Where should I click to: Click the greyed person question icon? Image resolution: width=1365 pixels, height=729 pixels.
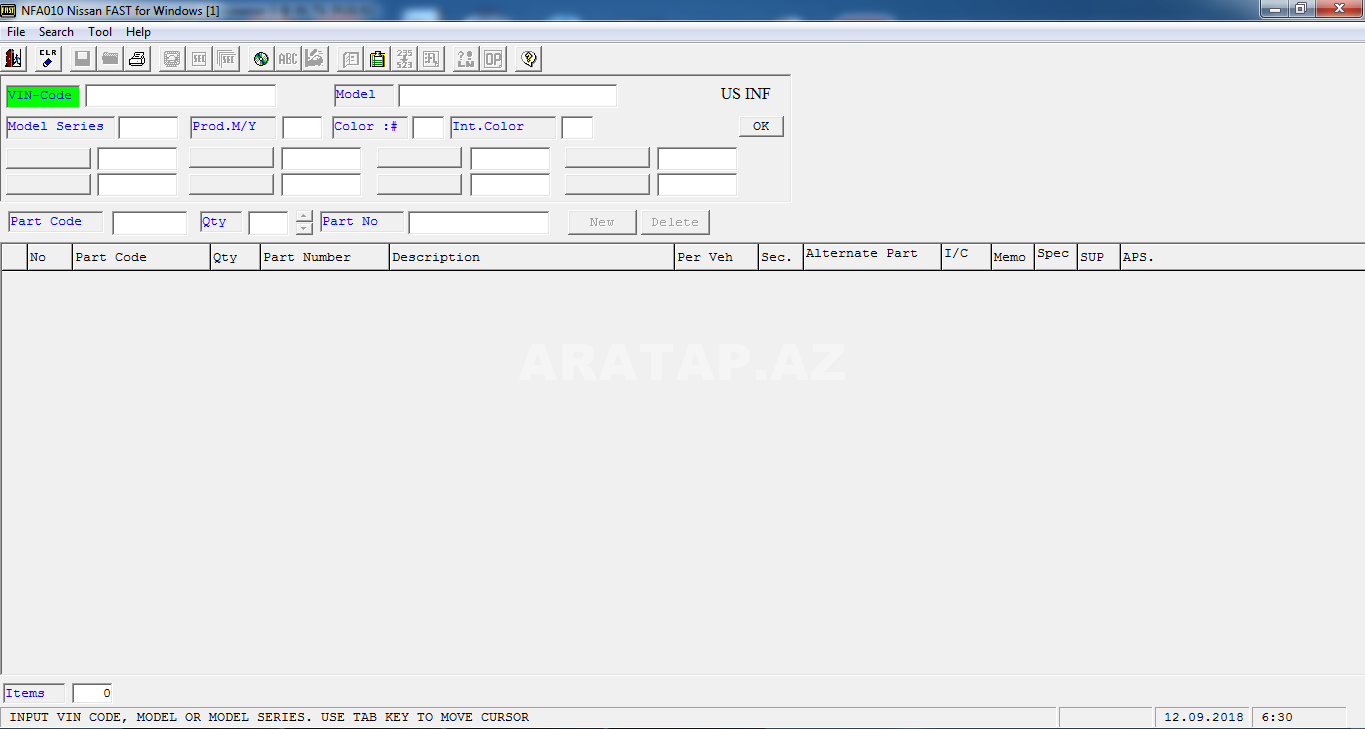(x=466, y=59)
